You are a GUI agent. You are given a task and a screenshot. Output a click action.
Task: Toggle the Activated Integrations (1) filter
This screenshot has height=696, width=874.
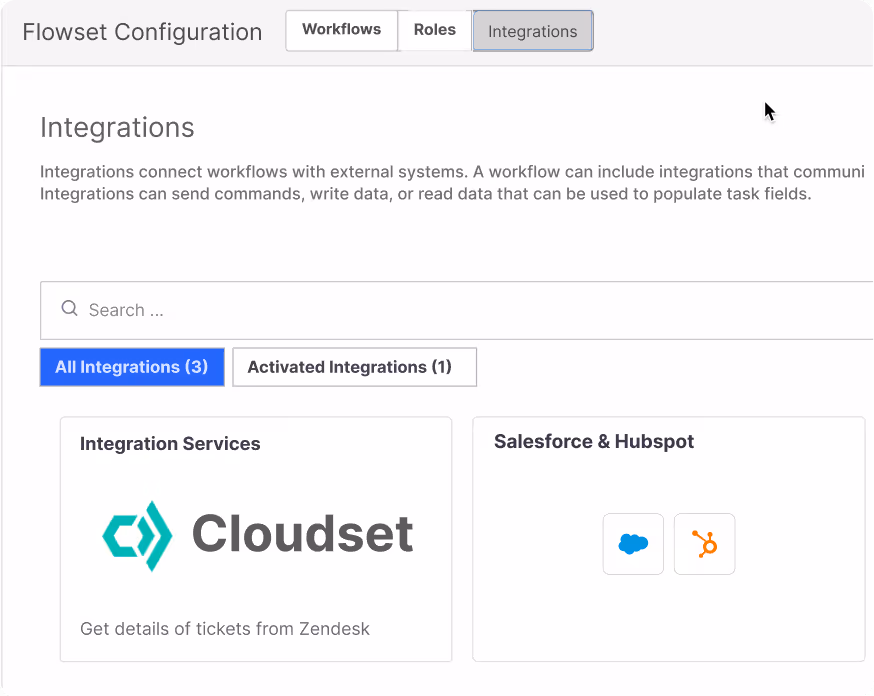coord(354,367)
